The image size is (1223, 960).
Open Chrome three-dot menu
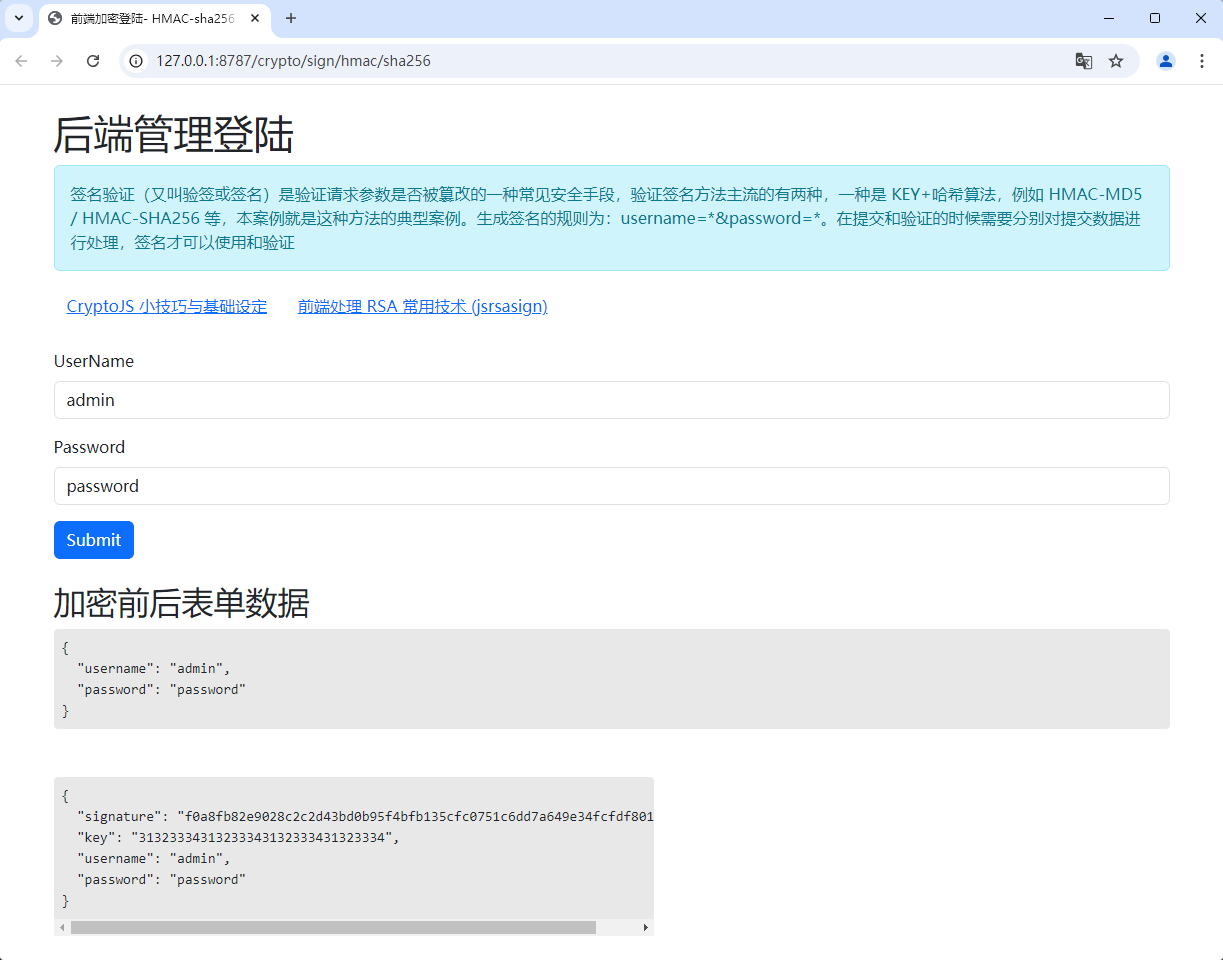click(x=1202, y=61)
